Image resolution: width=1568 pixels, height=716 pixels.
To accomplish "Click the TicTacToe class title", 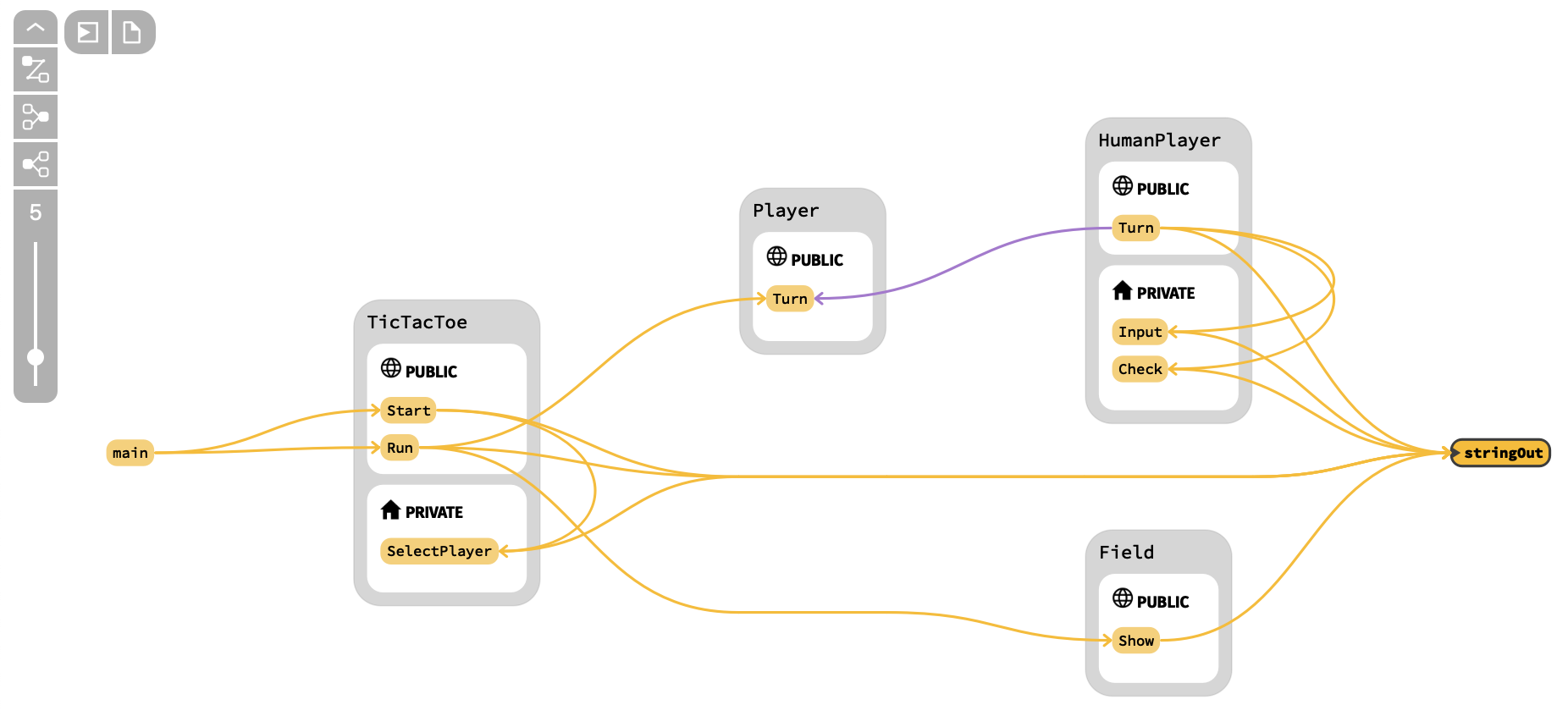I will tap(417, 322).
